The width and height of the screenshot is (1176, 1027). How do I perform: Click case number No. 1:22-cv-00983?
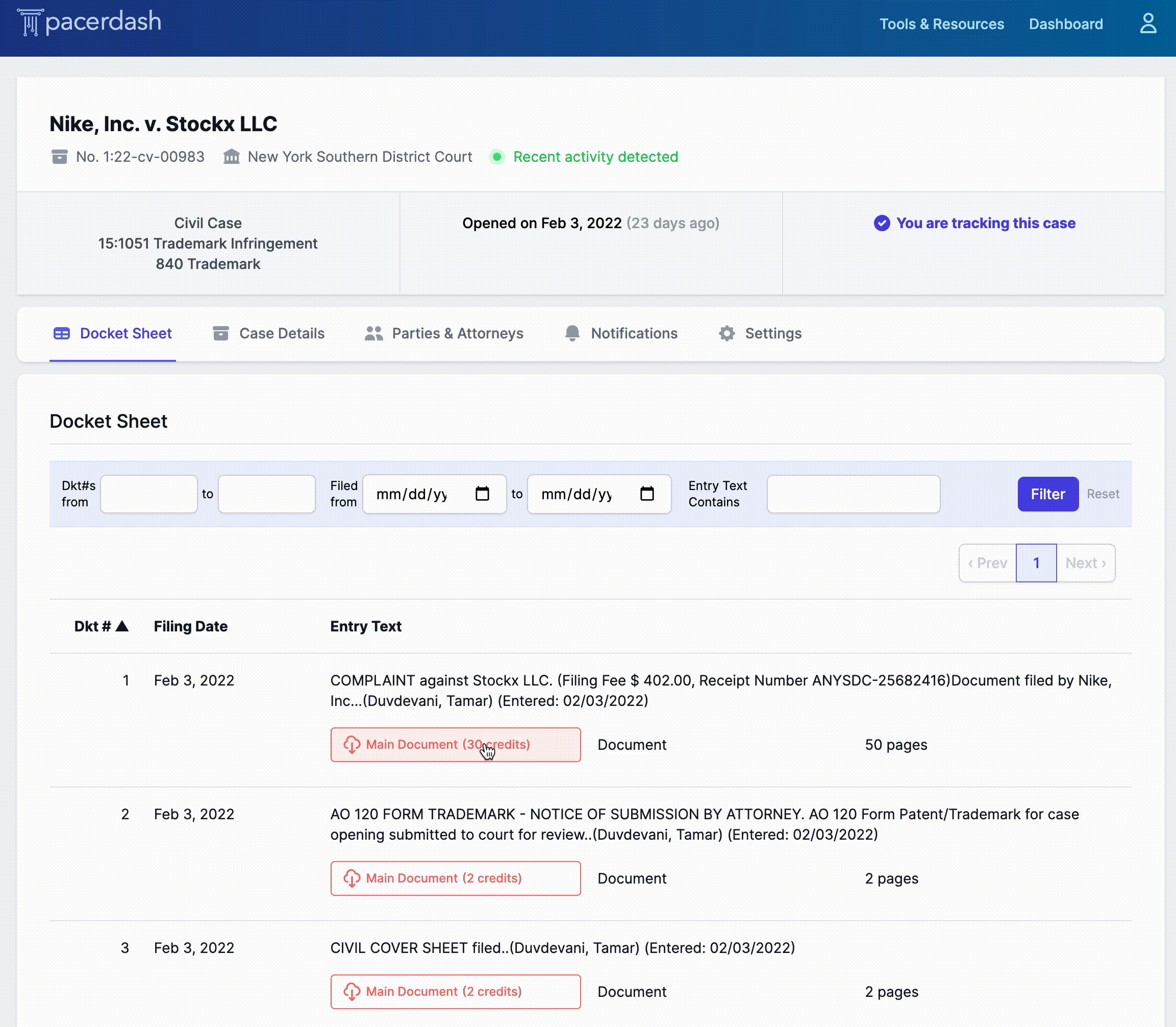click(x=140, y=157)
